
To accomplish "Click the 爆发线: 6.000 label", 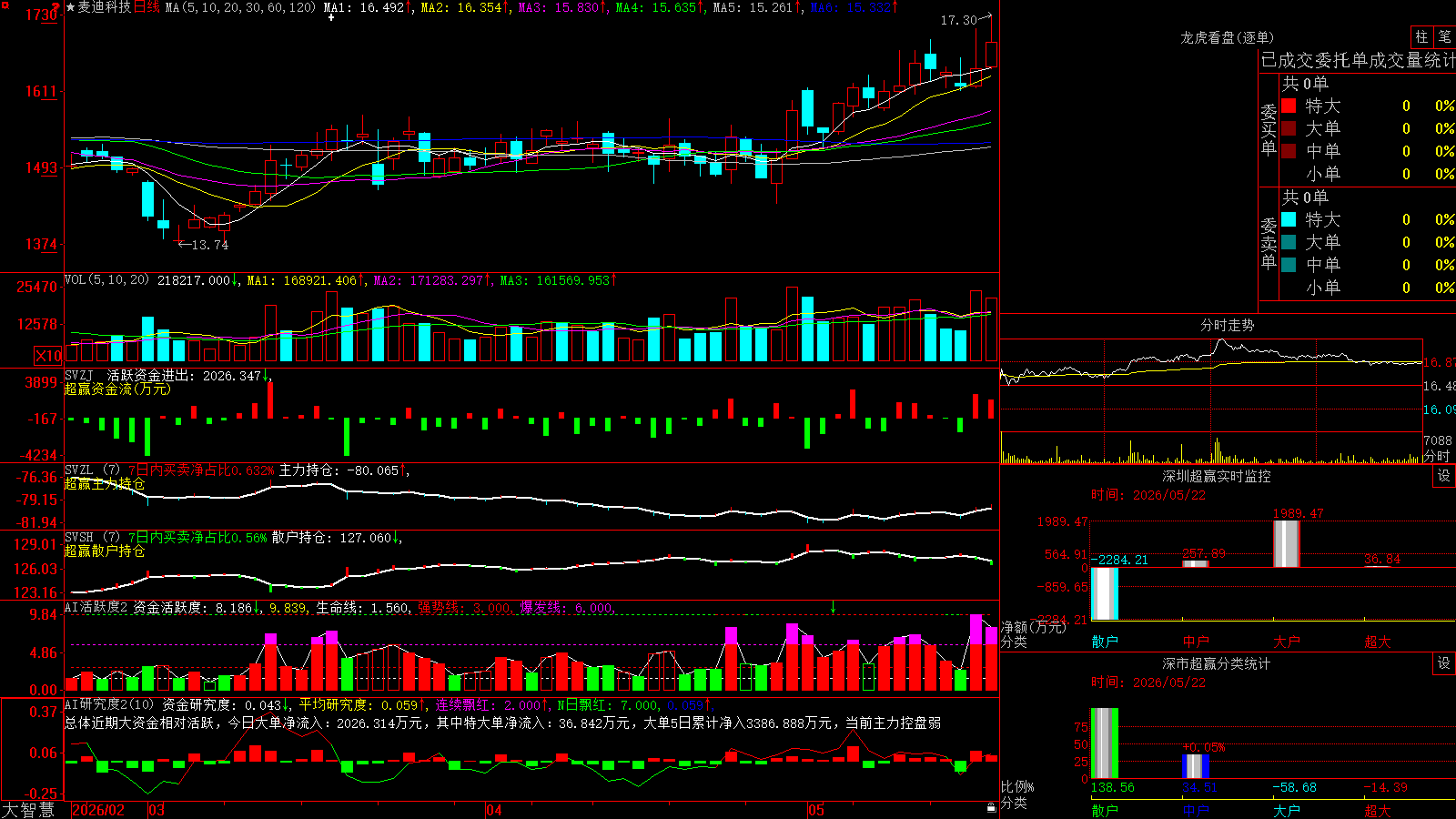I will click(566, 607).
